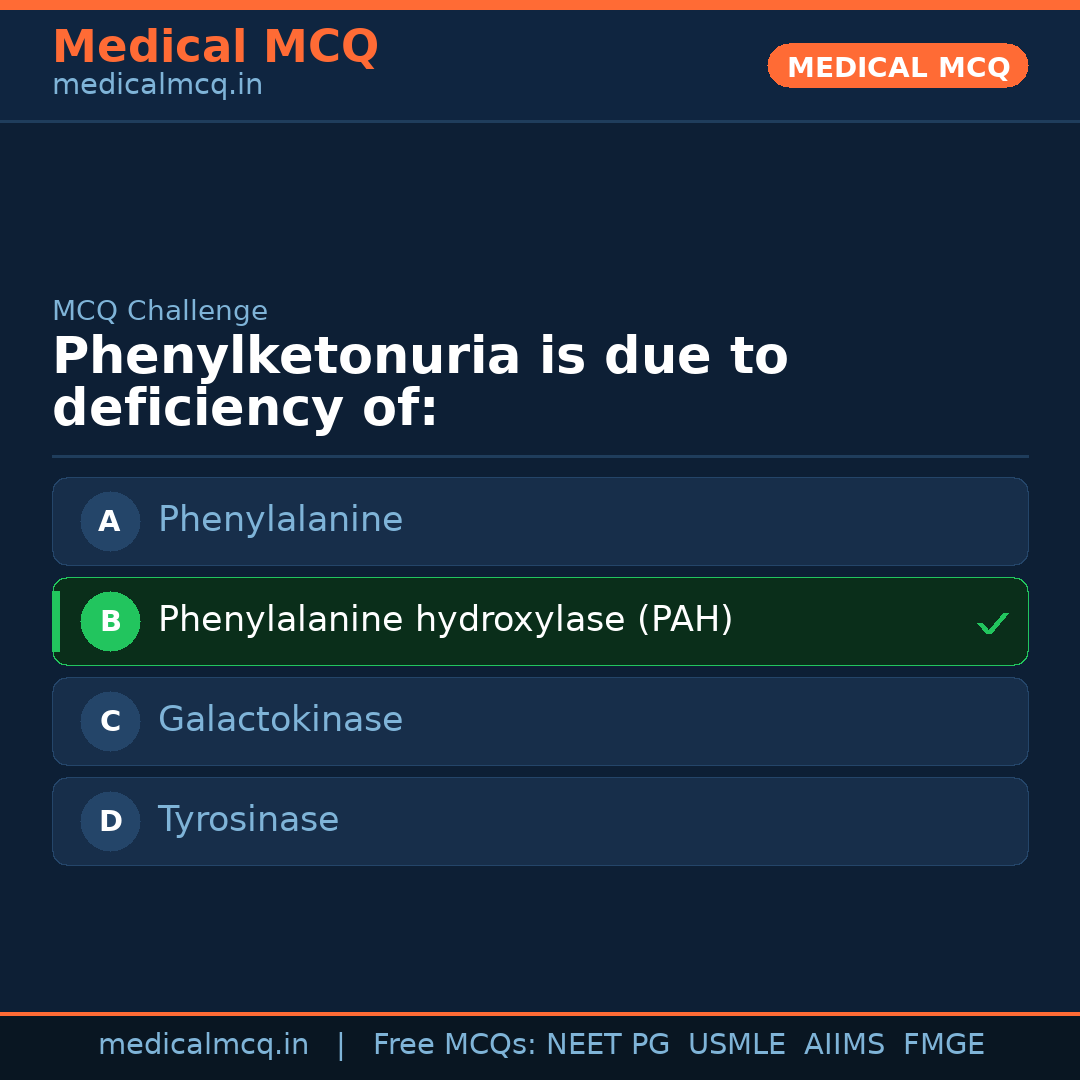
Task: Pick the Tyrosinase answer text
Action: tap(248, 820)
